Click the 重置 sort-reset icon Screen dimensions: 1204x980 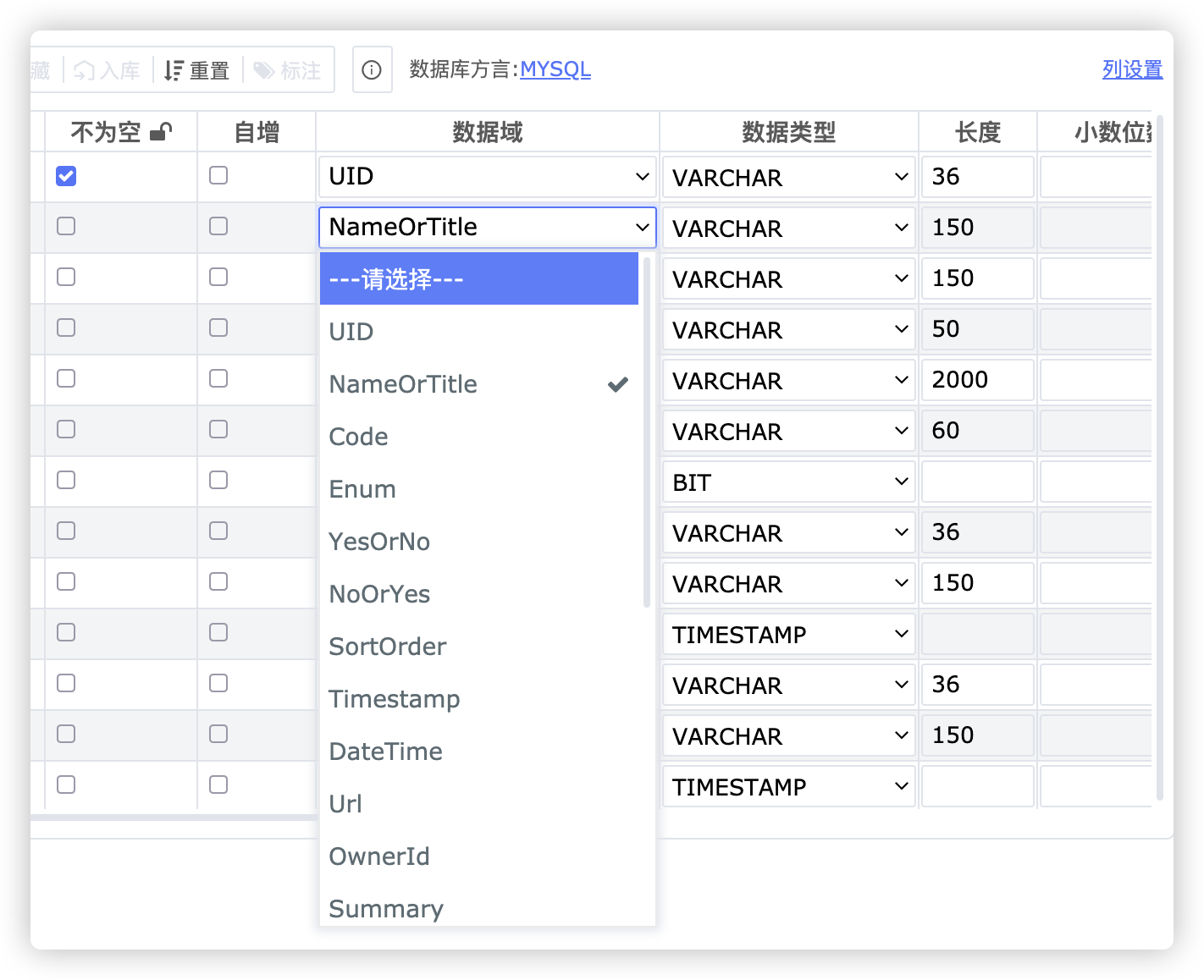coord(174,70)
